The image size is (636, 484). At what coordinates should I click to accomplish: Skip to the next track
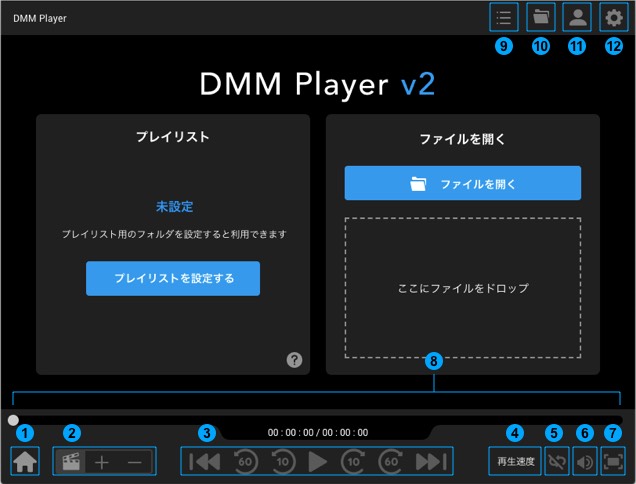tap(430, 461)
